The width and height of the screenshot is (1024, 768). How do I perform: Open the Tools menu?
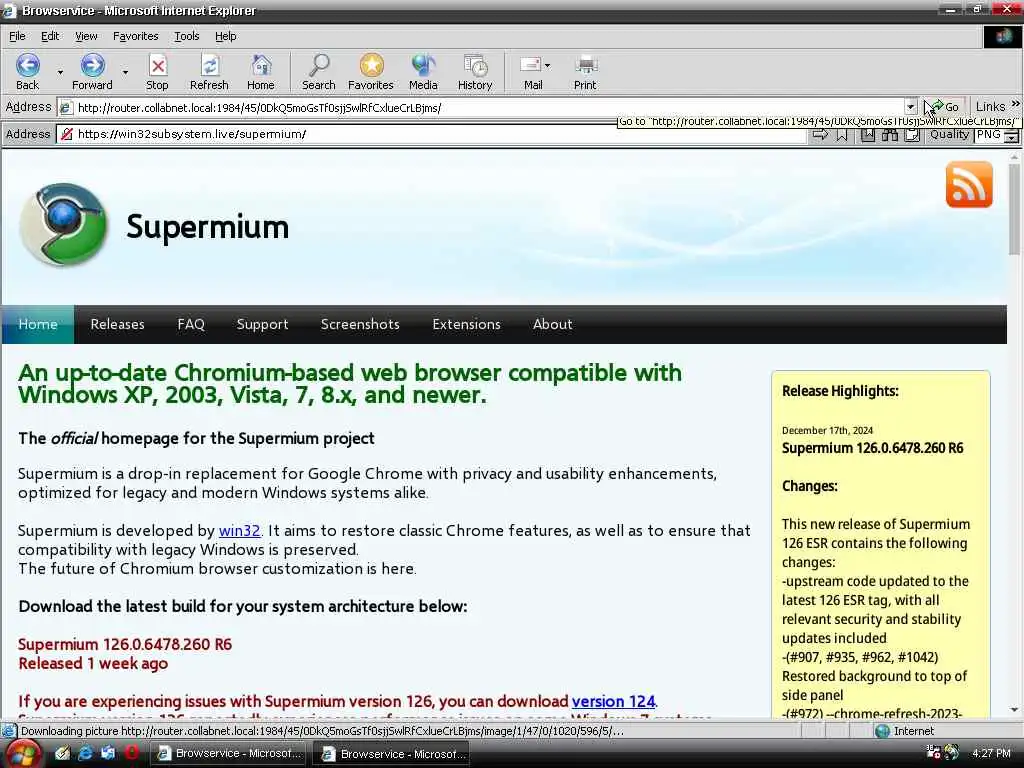[186, 37]
